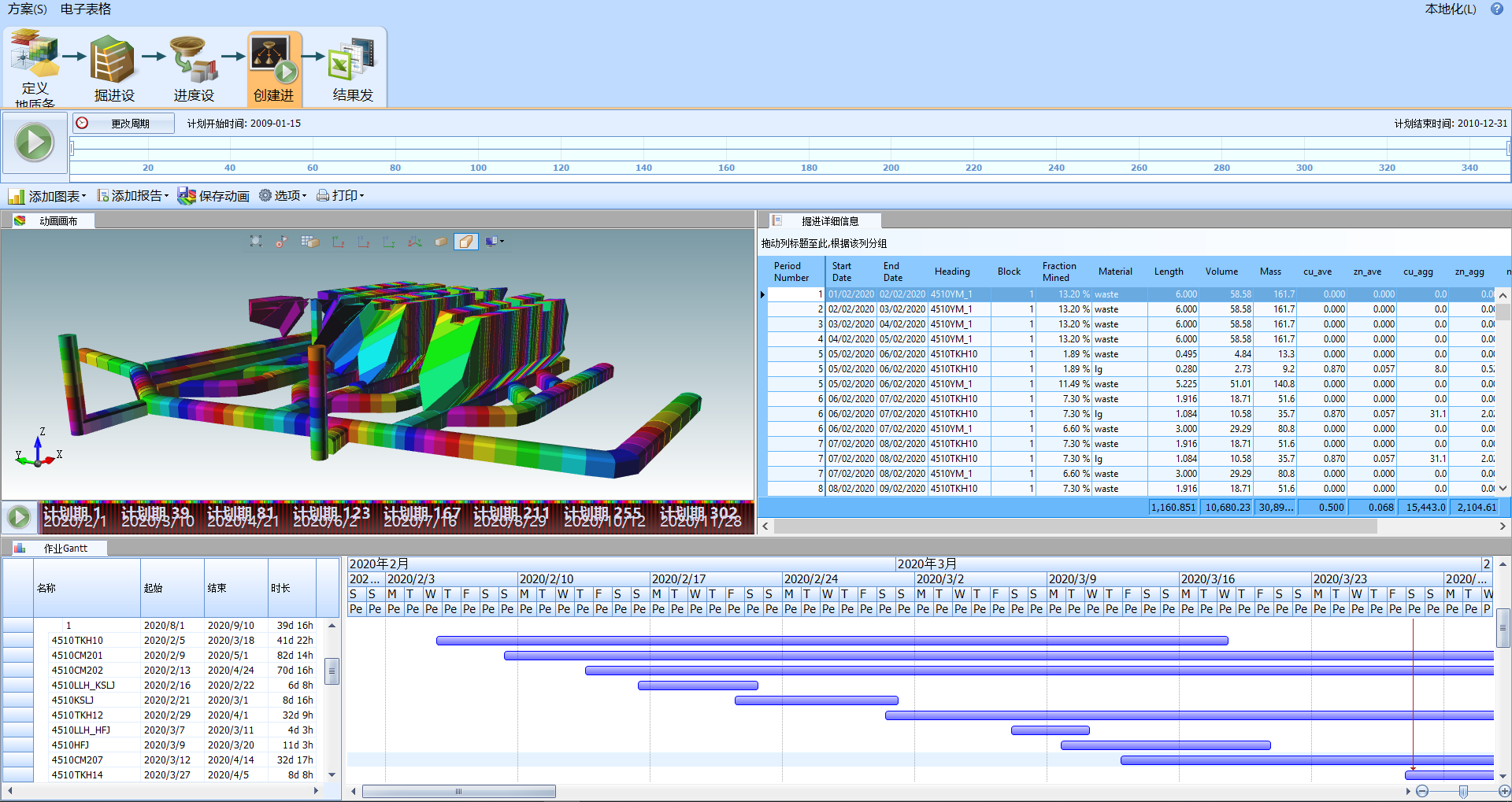Expand the 添加报告 dropdown
This screenshot has height=802, width=1512.
132,196
